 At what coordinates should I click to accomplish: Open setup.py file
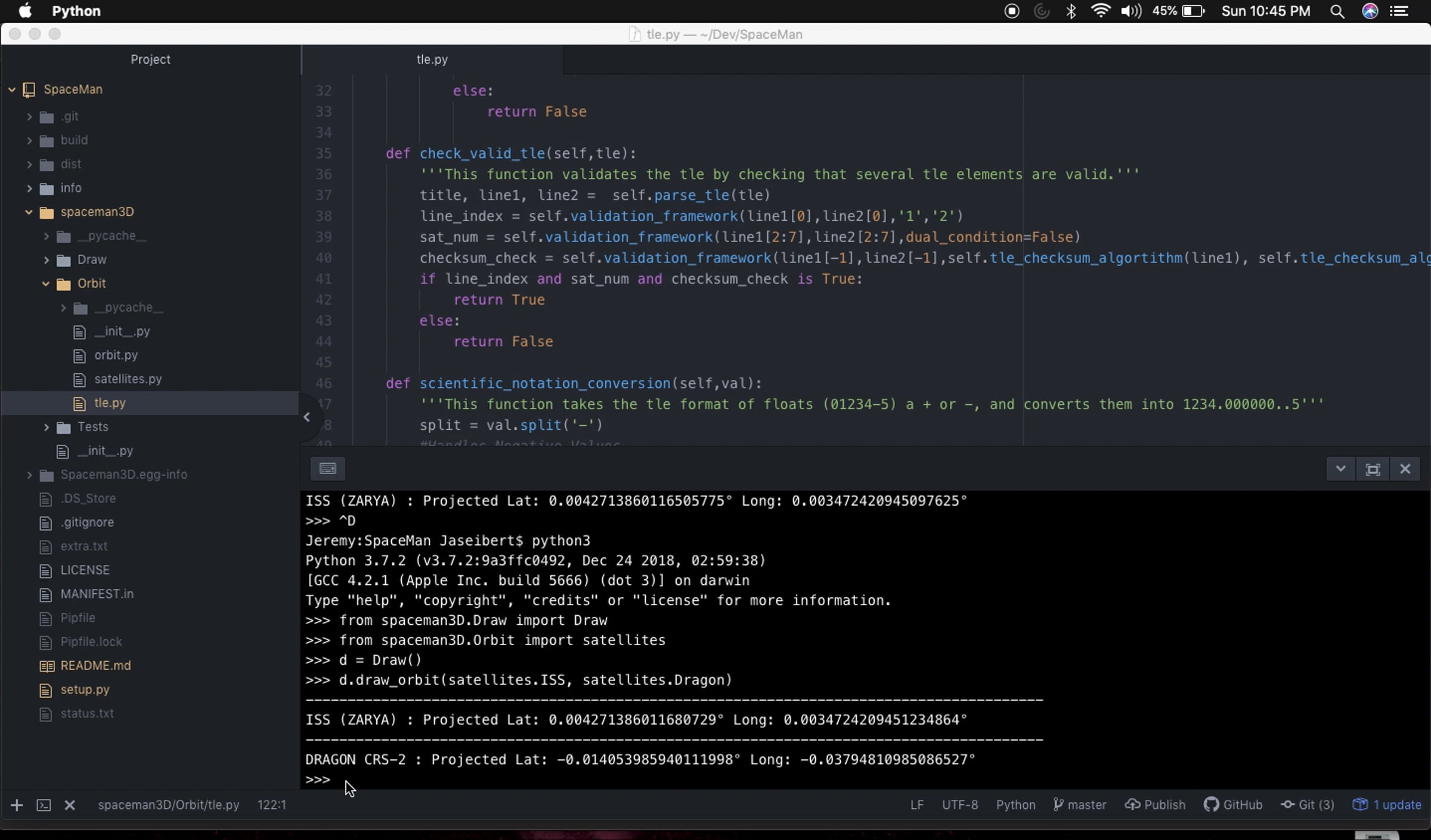click(85, 689)
